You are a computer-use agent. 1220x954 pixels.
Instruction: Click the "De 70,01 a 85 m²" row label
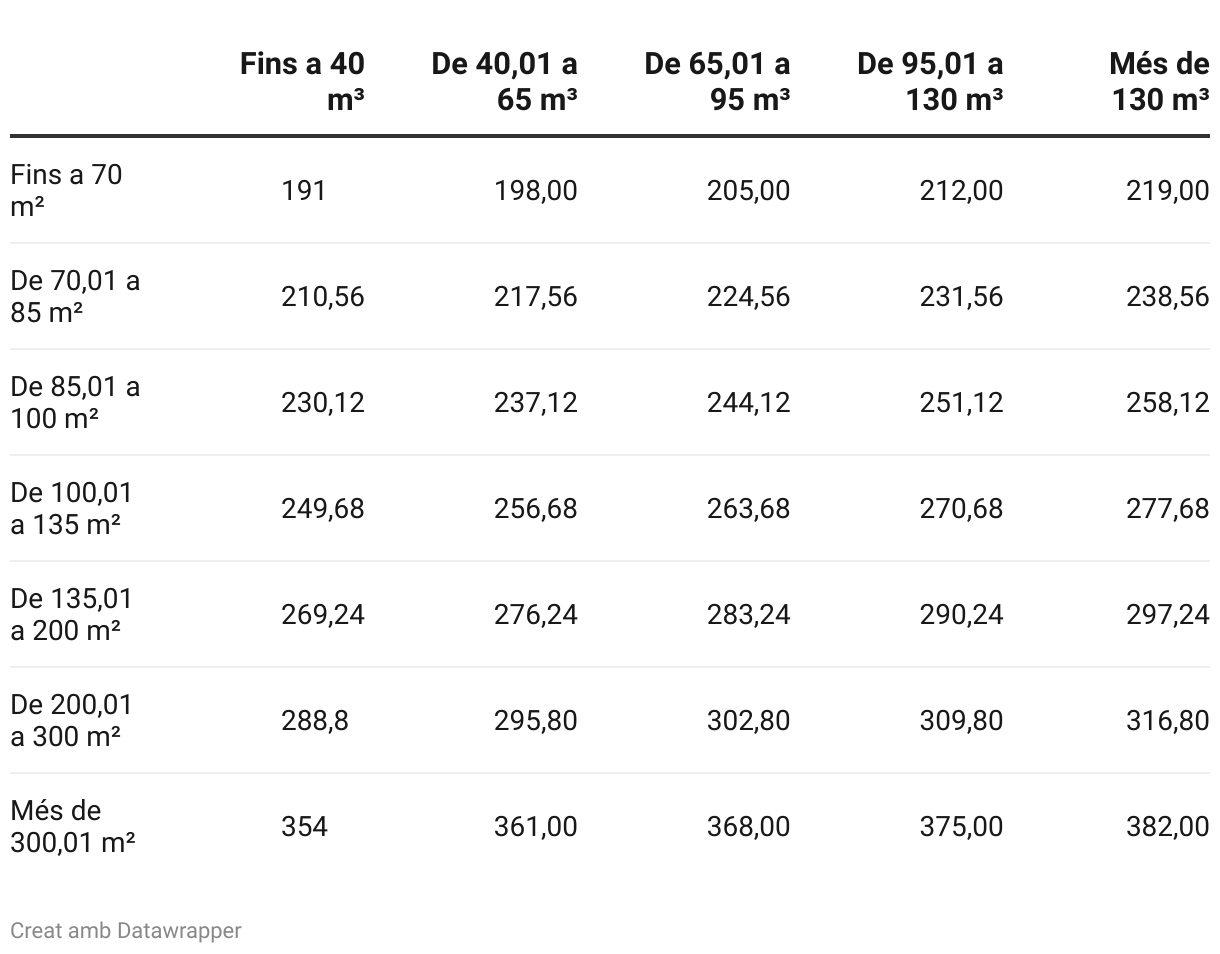(75, 296)
